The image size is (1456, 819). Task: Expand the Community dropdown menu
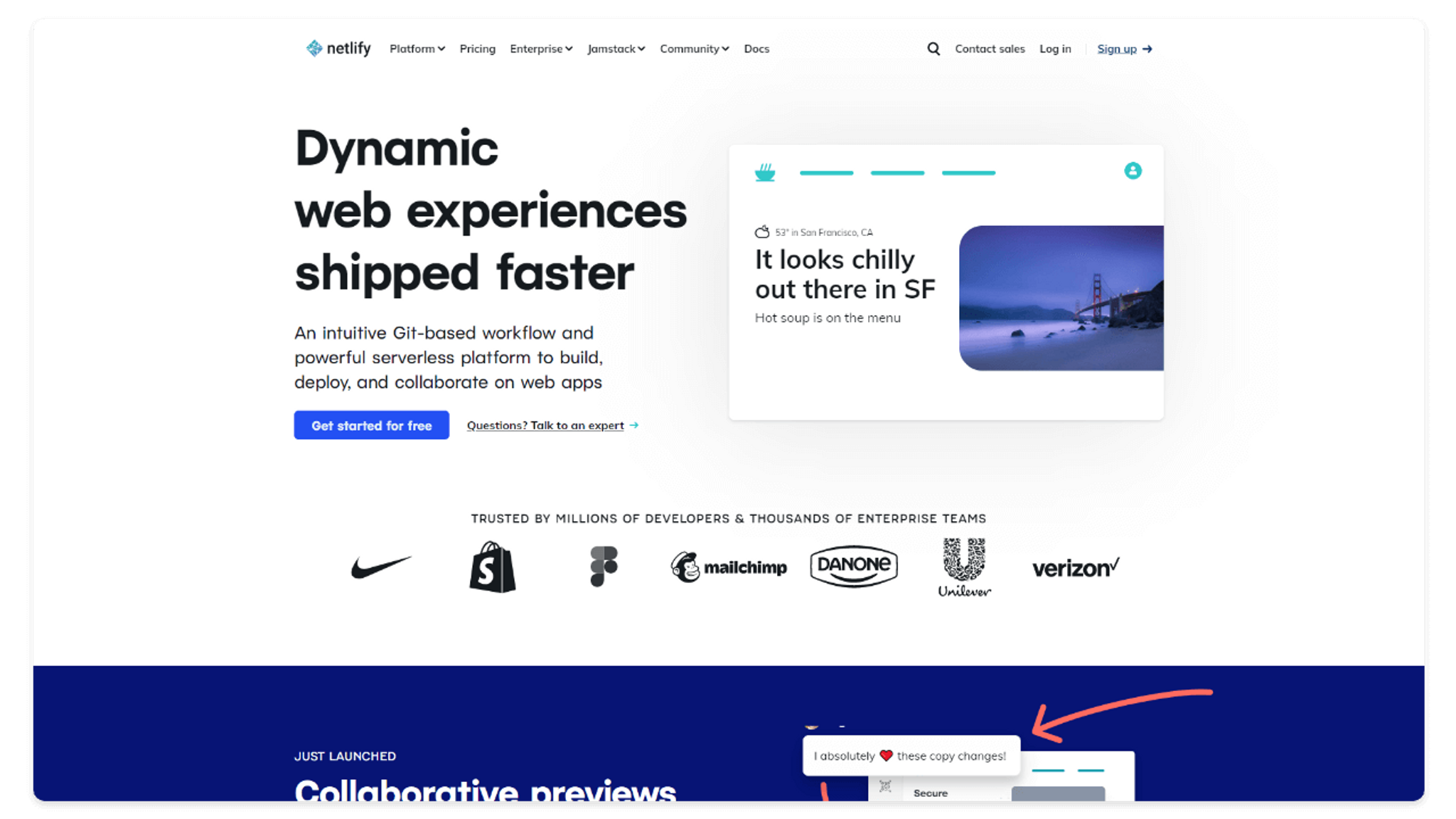point(695,49)
